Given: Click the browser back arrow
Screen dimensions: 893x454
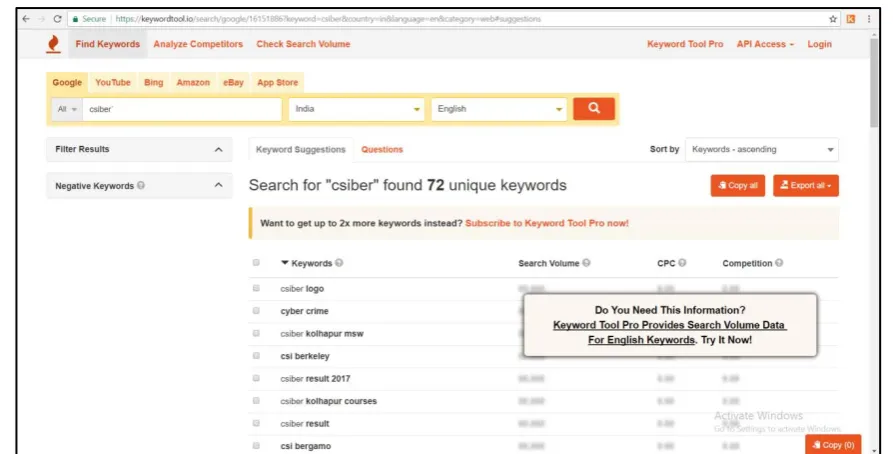Looking at the screenshot, I should [26, 19].
